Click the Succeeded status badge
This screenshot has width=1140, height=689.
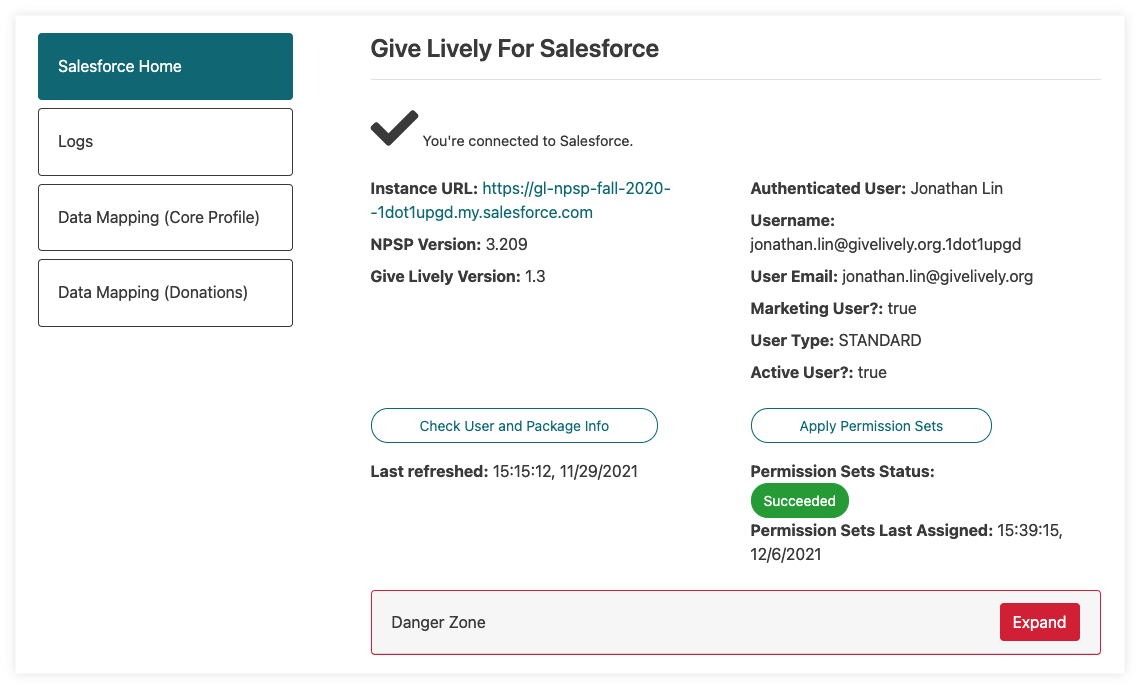(x=799, y=501)
